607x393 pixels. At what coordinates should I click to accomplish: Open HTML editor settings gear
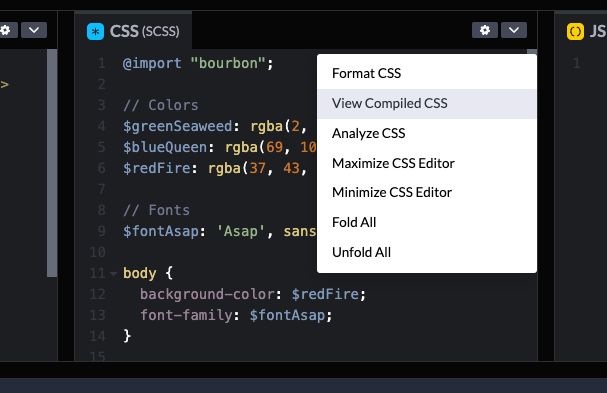tap(5, 30)
